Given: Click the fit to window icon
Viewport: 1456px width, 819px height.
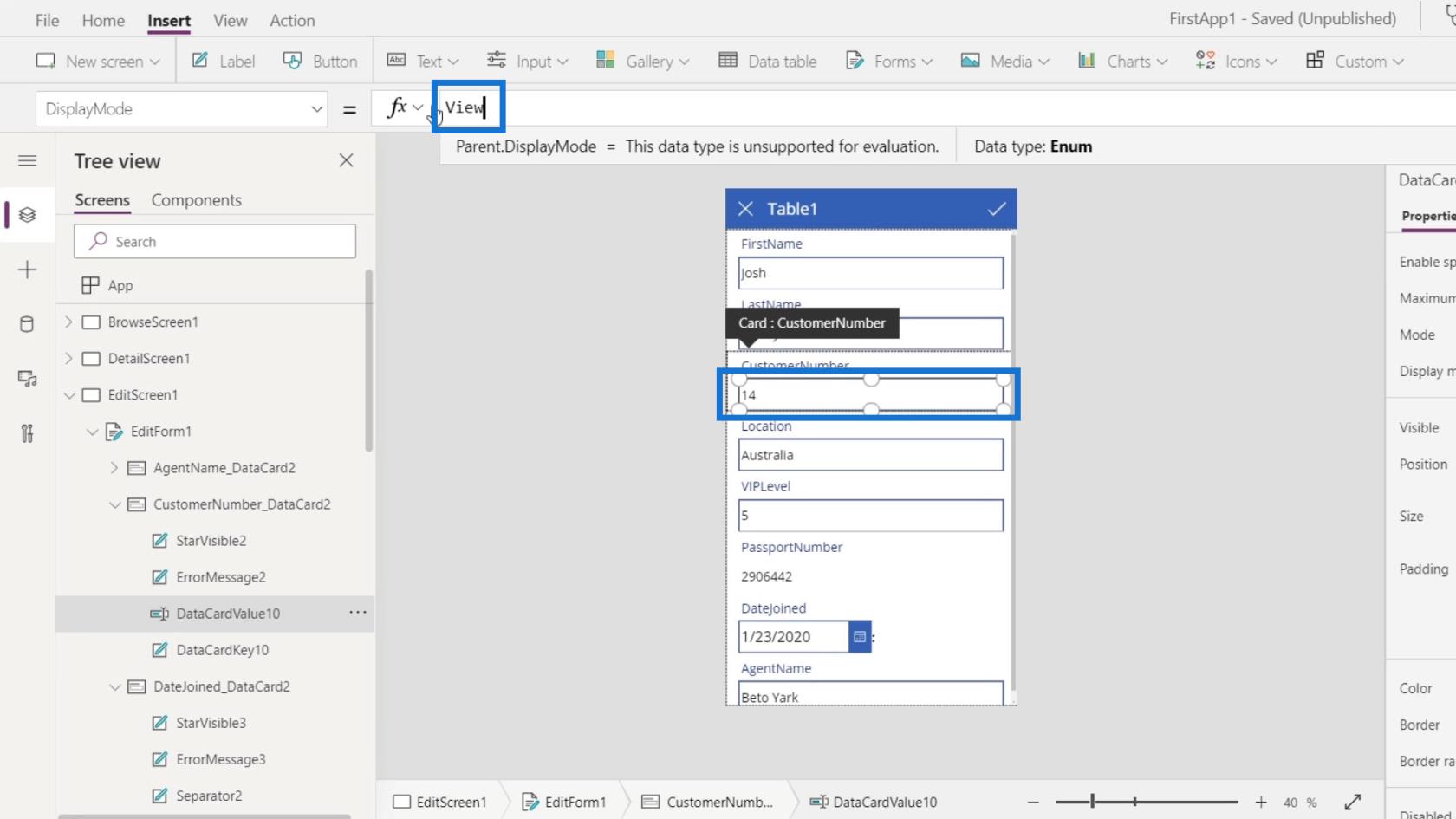Looking at the screenshot, I should [x=1352, y=802].
